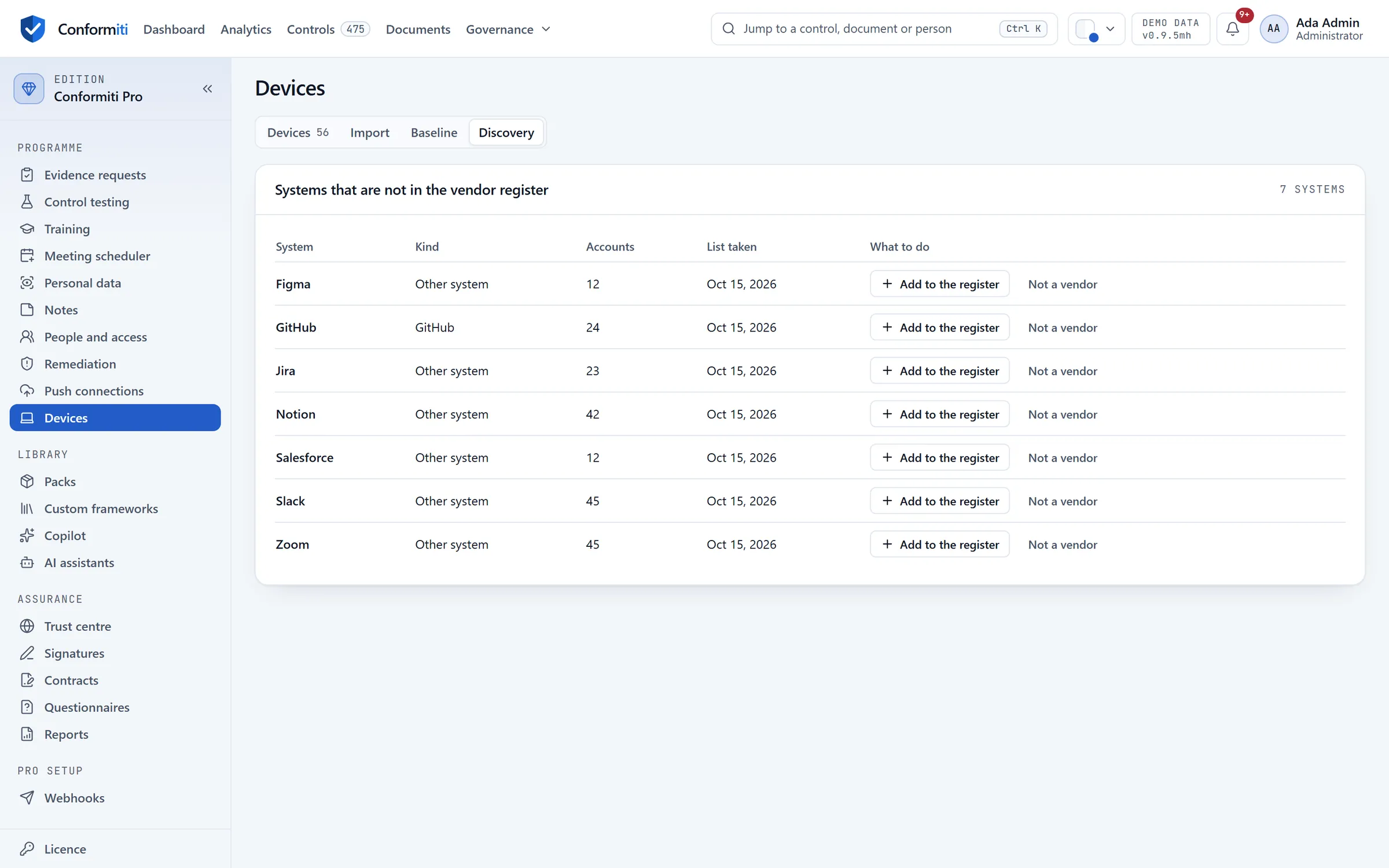Click the AA user avatar
This screenshot has width=1389, height=868.
(x=1273, y=28)
